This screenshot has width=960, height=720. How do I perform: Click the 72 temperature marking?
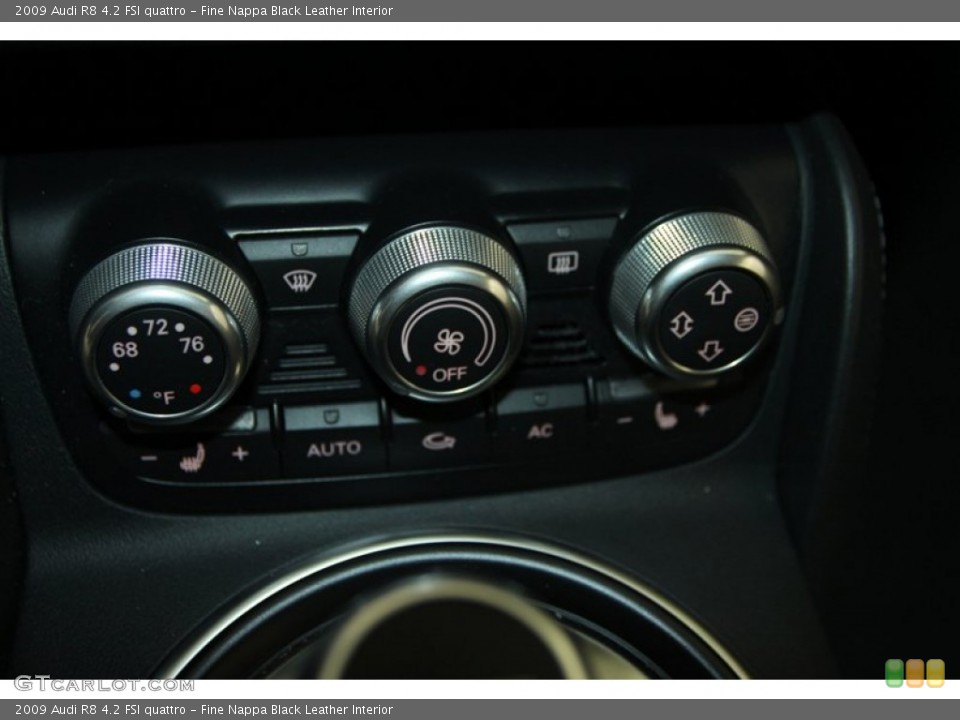click(156, 328)
